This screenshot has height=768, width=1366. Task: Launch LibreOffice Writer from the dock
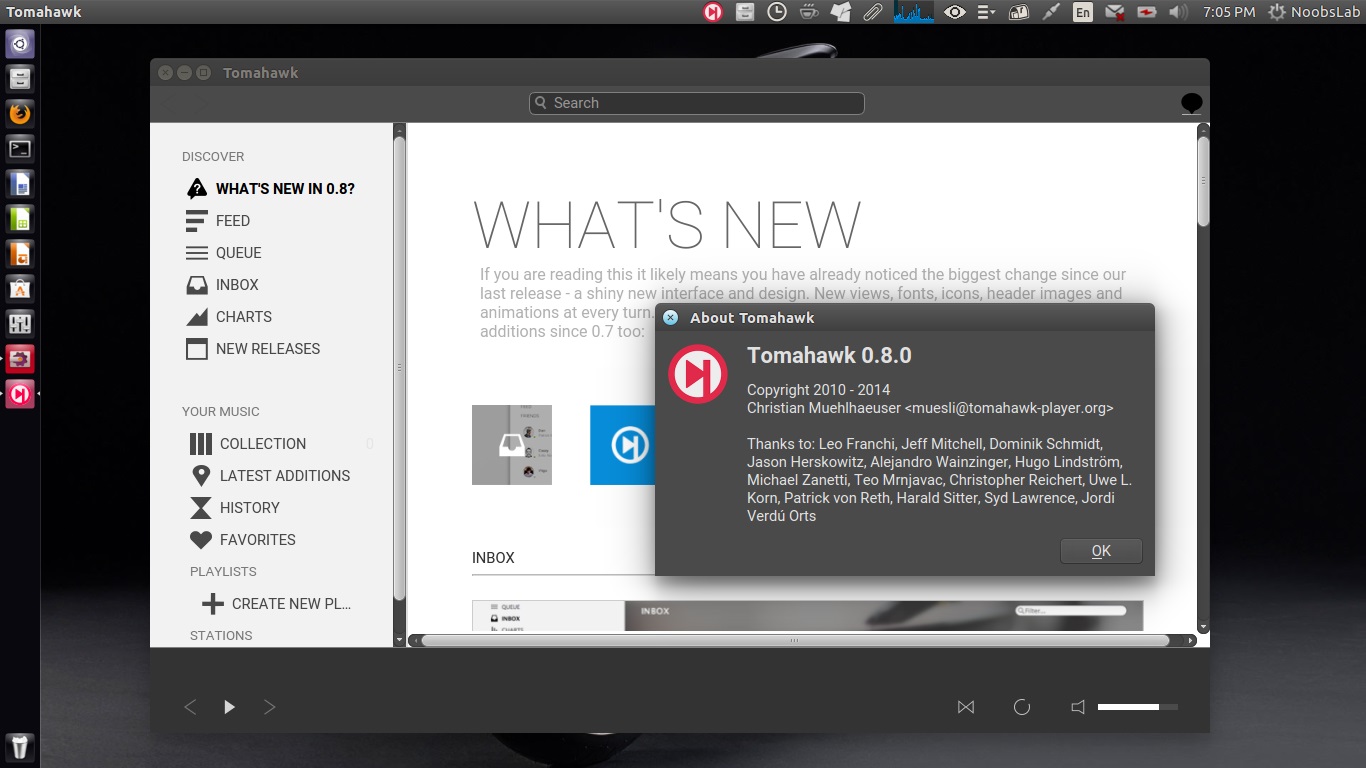click(x=20, y=183)
